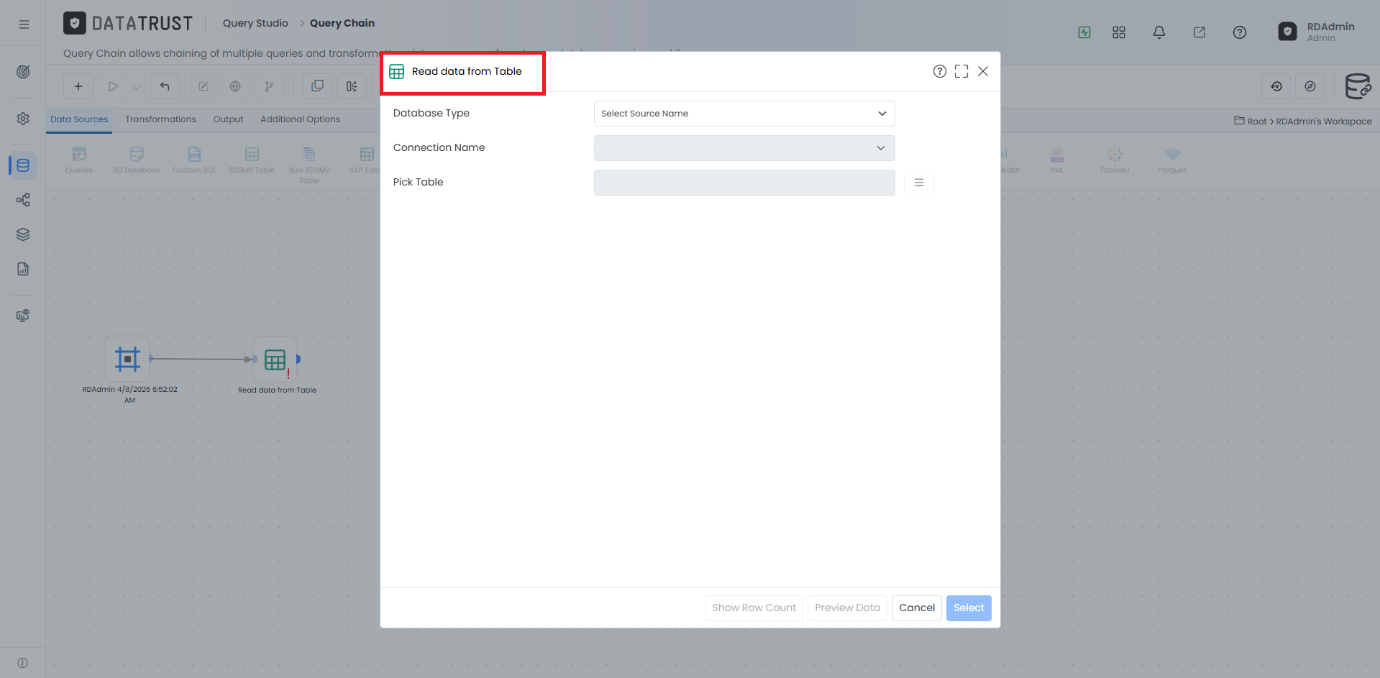Click the Preview Data button

(x=847, y=608)
